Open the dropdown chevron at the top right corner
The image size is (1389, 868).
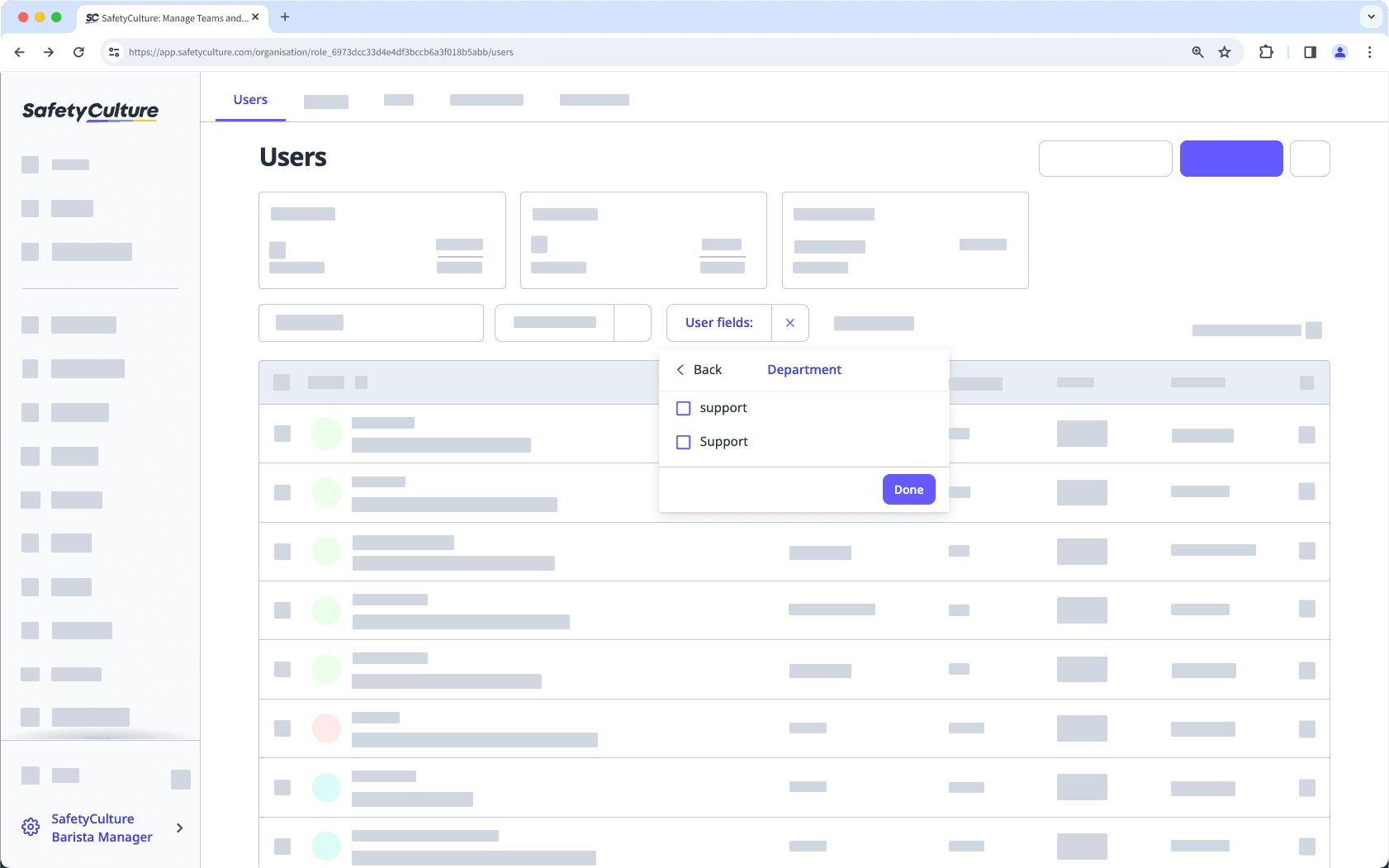(1371, 17)
